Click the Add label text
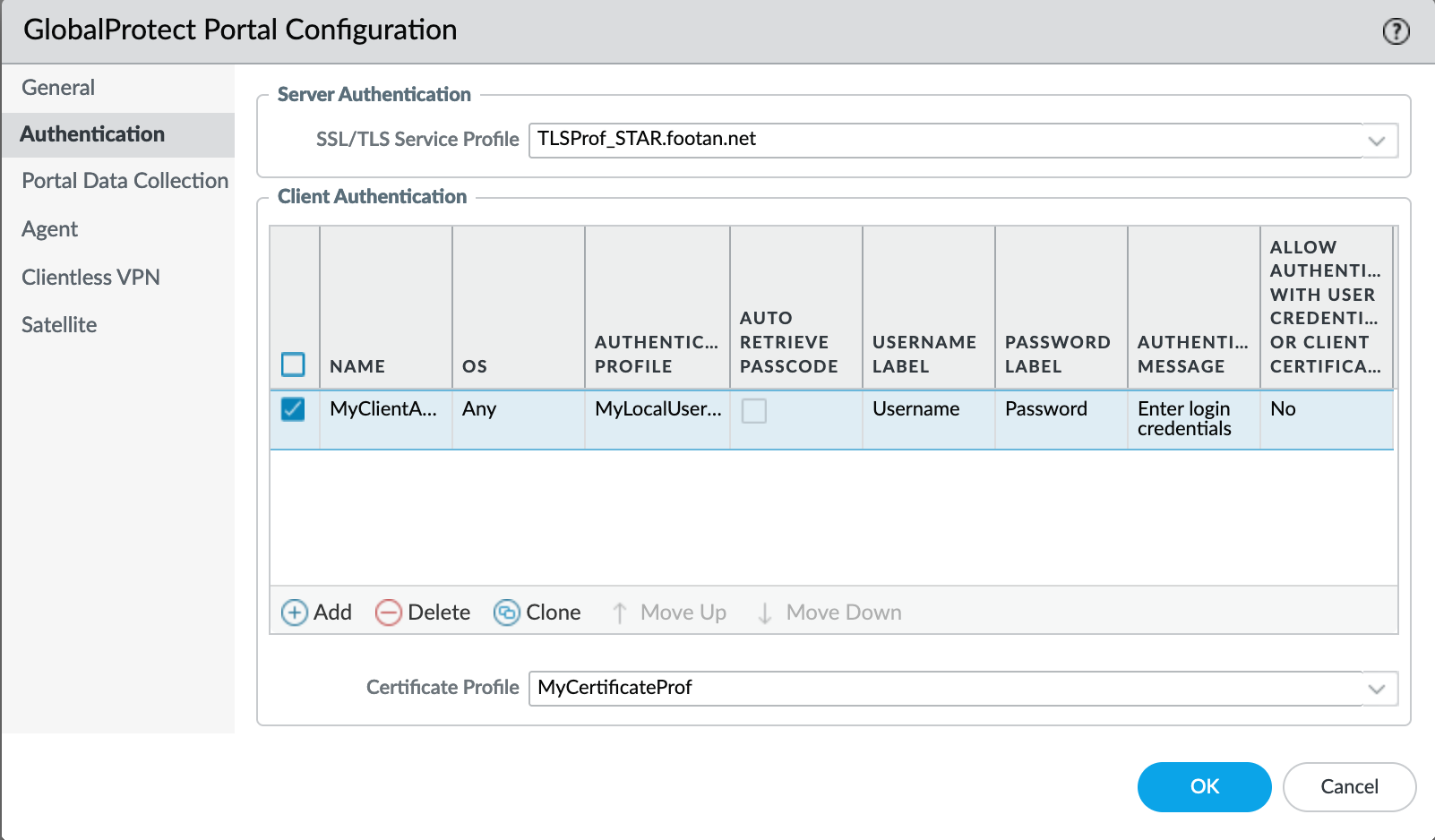The image size is (1435, 840). 332,613
